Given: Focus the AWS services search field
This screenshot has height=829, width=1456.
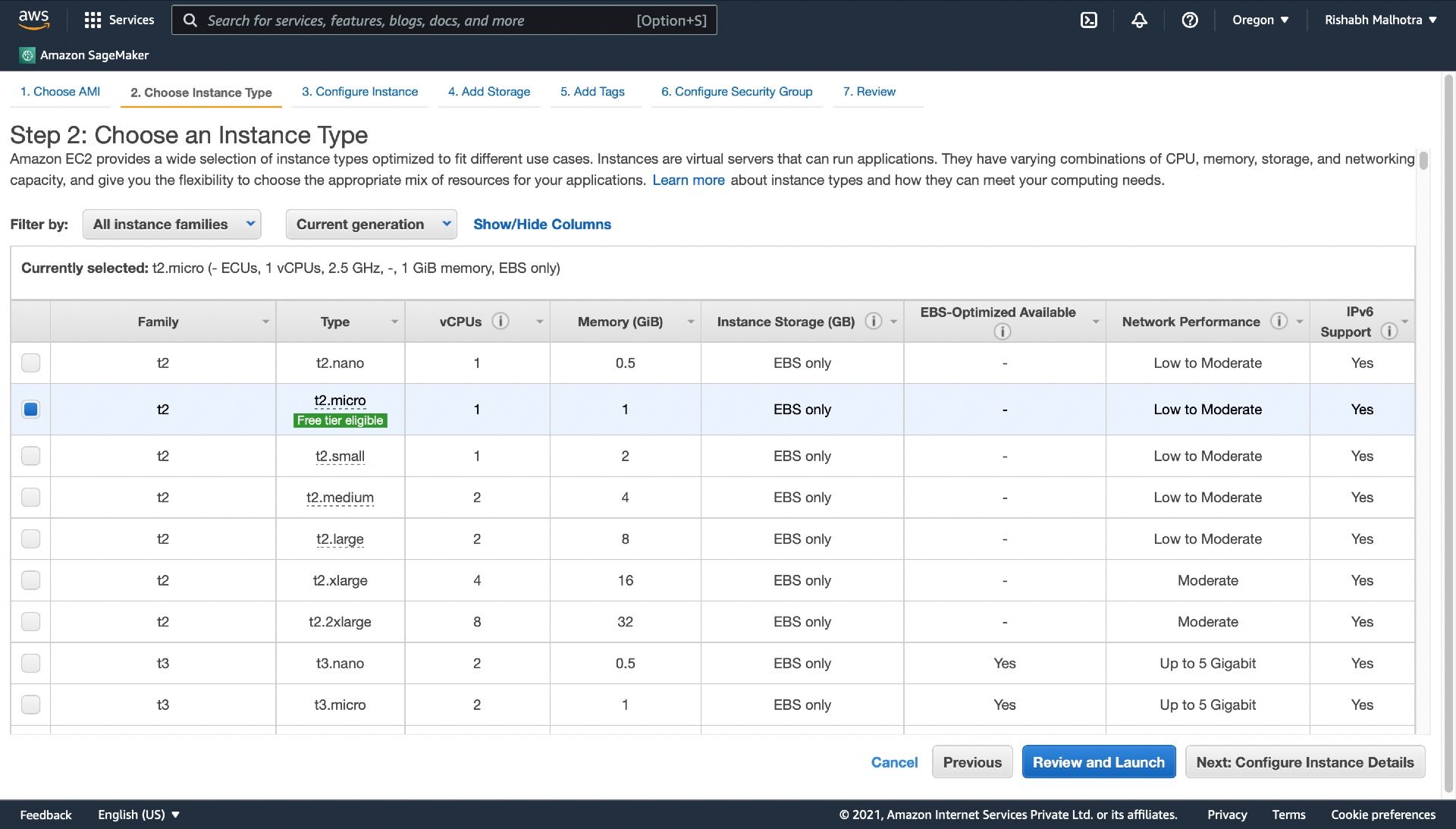Looking at the screenshot, I should point(444,20).
